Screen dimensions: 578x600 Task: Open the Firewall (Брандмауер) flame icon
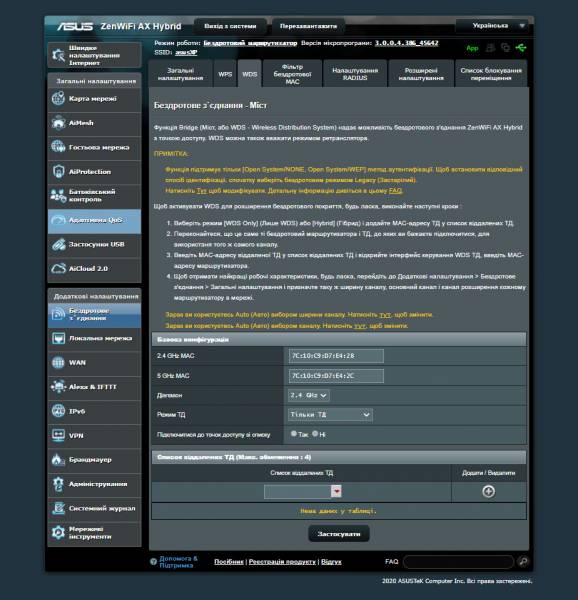(59, 460)
